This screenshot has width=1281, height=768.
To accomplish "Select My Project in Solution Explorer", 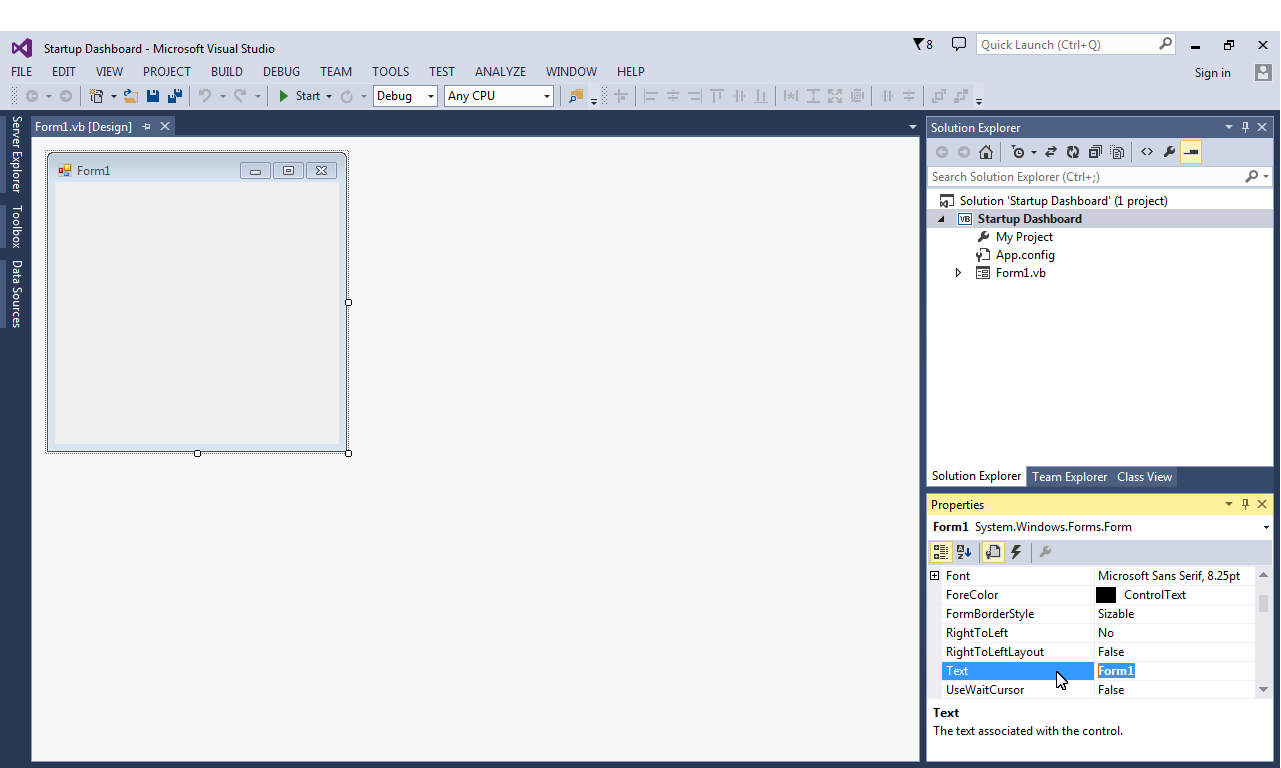I will 1024,237.
